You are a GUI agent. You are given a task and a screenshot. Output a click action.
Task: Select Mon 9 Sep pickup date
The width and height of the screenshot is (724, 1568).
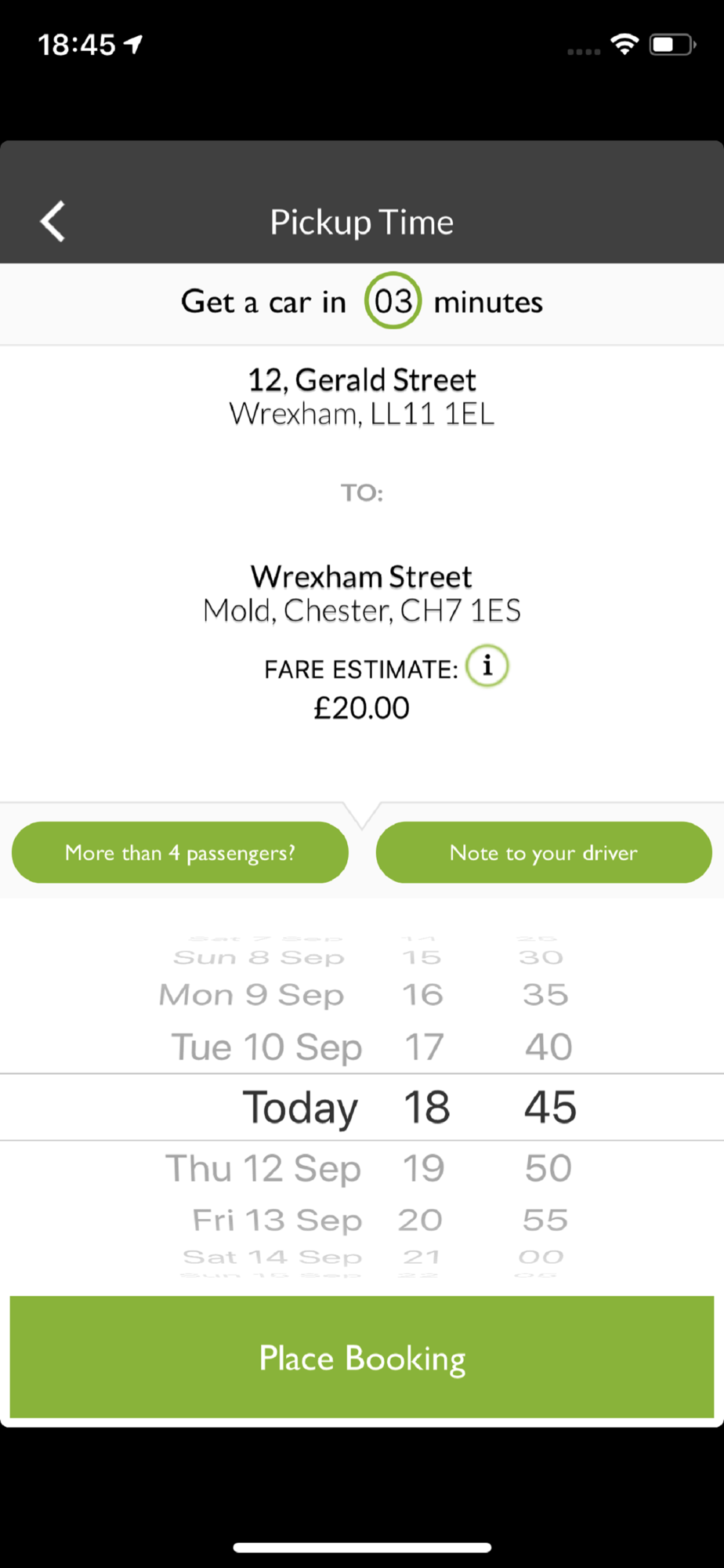click(252, 995)
